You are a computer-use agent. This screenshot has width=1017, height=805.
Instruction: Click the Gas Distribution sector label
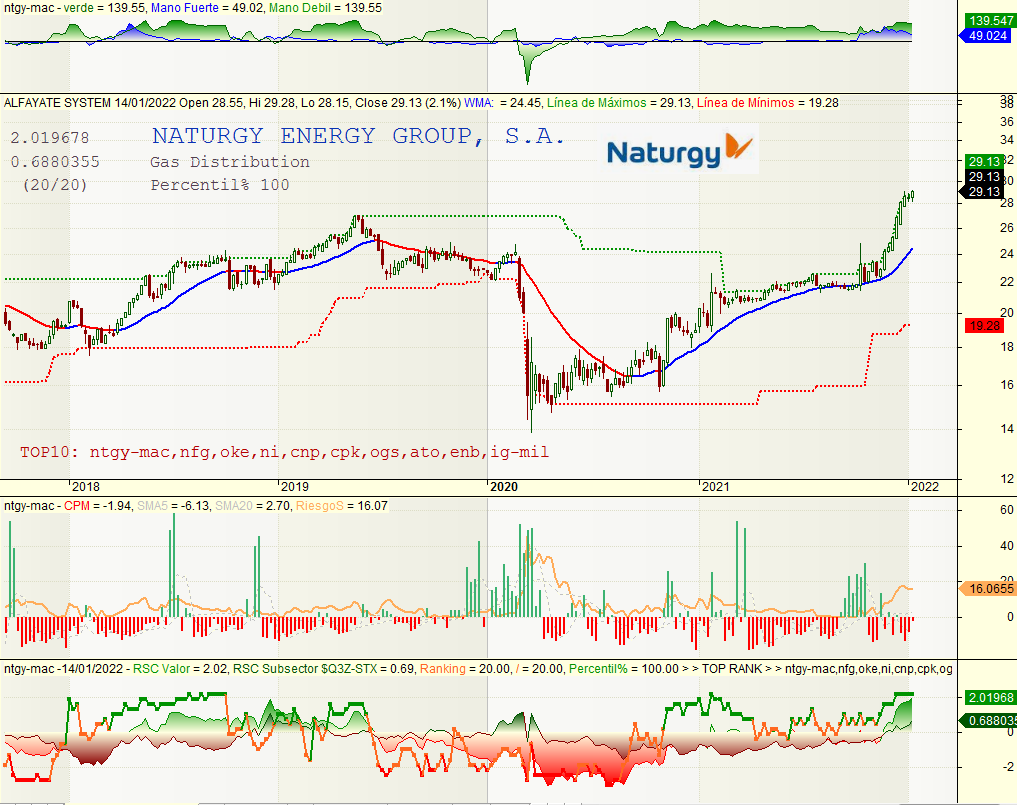[x=230, y=162]
